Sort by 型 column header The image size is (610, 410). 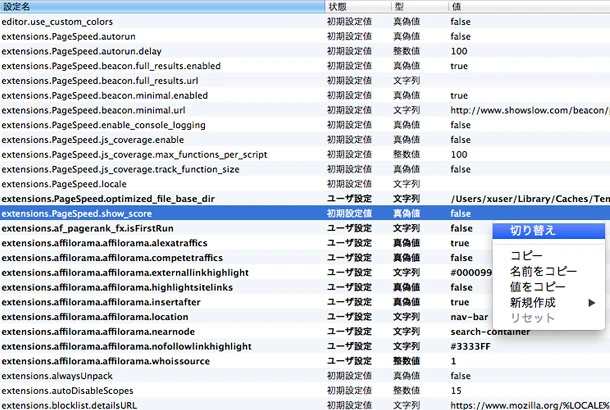click(420, 7)
